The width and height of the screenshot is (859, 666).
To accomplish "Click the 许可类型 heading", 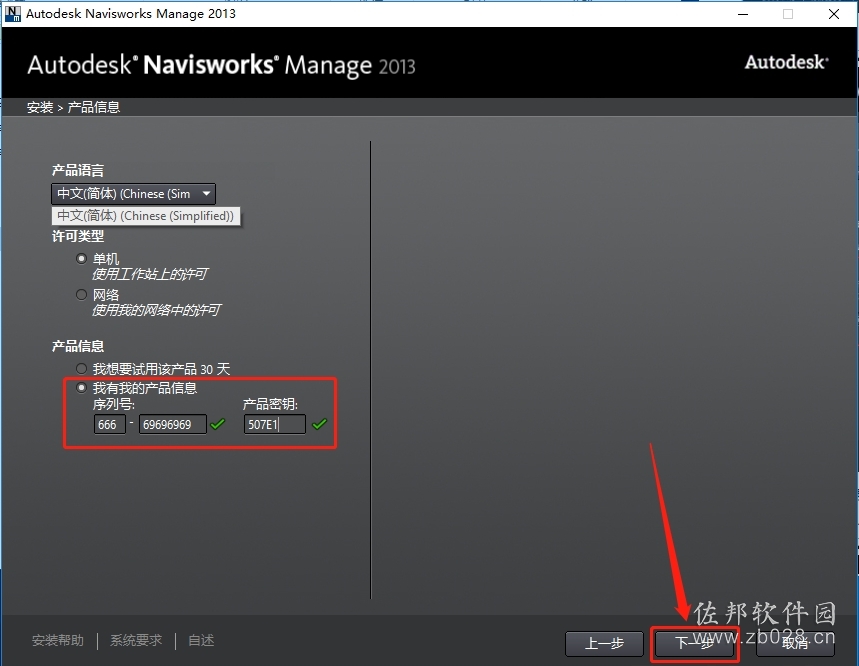I will point(78,237).
